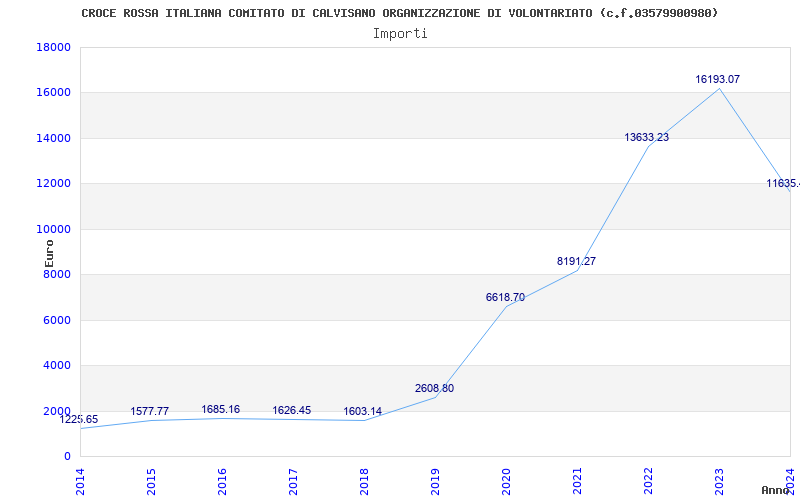The image size is (800, 500).
Task: Click the 2015 year label
Action: [x=151, y=482]
